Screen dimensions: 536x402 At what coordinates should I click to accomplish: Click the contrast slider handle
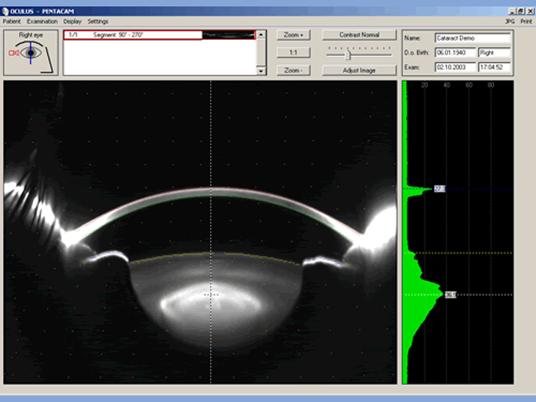pyautogui.click(x=348, y=54)
